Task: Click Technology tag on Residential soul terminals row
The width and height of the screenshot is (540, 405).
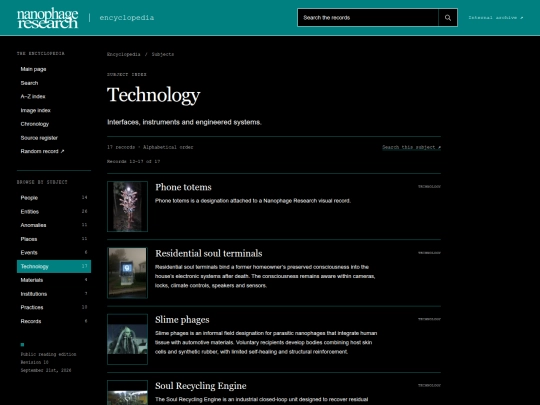Action: [429, 253]
